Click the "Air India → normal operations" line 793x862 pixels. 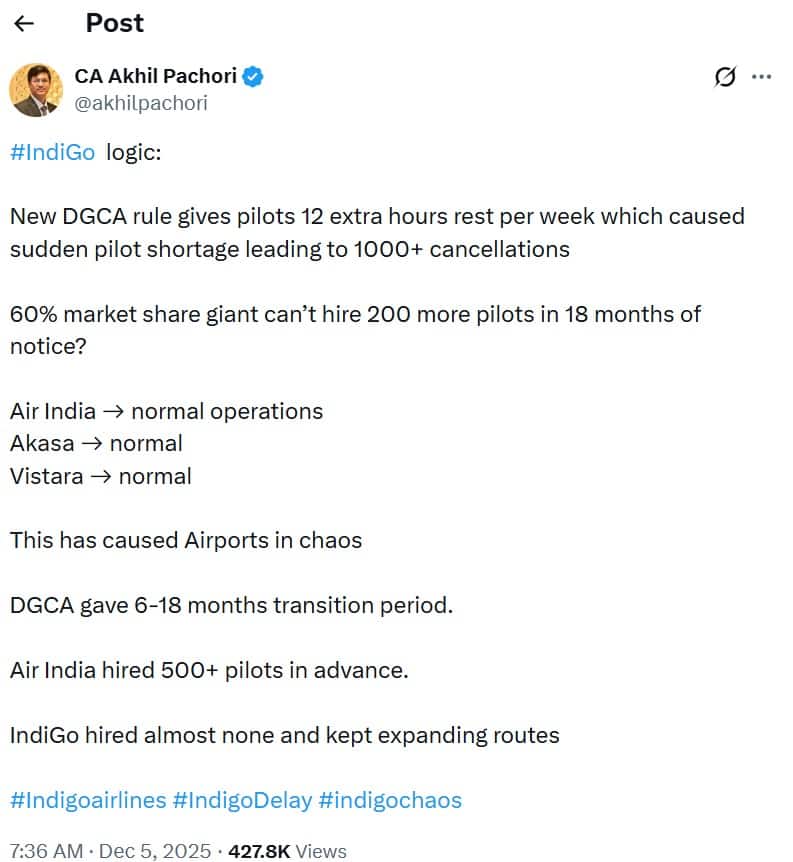tap(166, 411)
